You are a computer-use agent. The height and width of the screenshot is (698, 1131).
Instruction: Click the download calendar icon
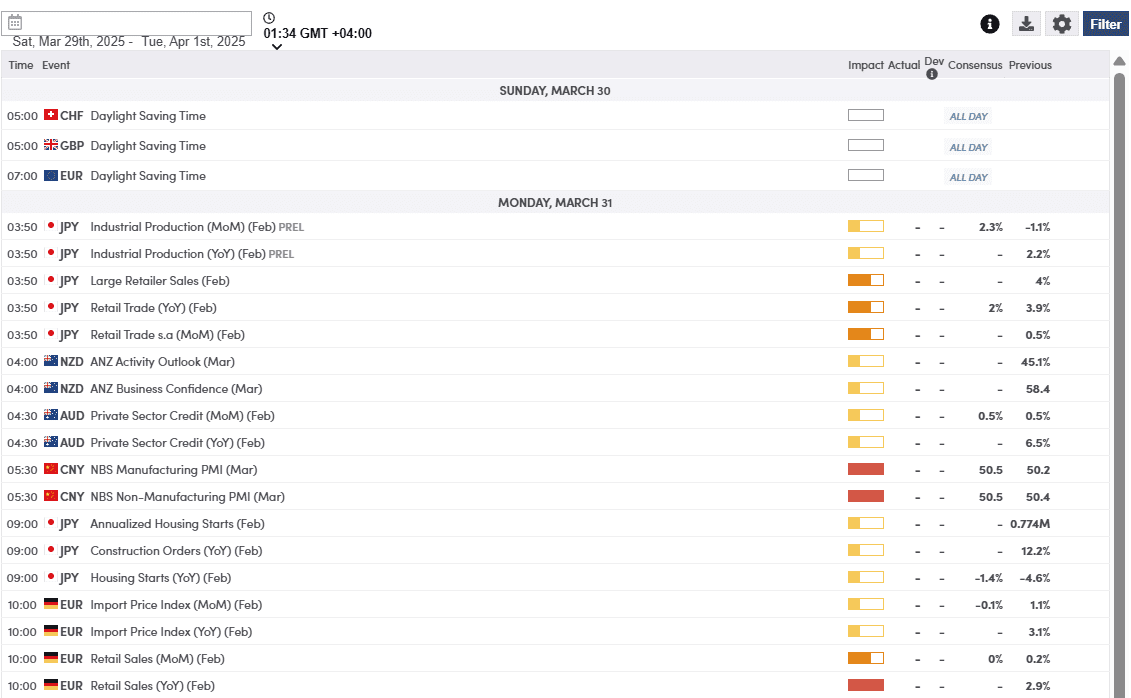click(x=1026, y=24)
